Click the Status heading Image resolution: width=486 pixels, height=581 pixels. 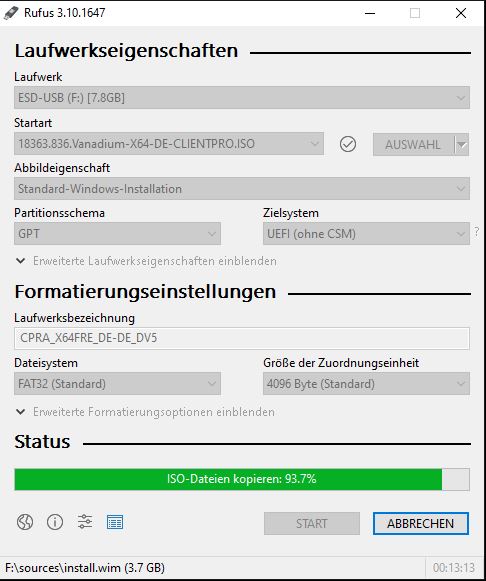click(x=42, y=442)
